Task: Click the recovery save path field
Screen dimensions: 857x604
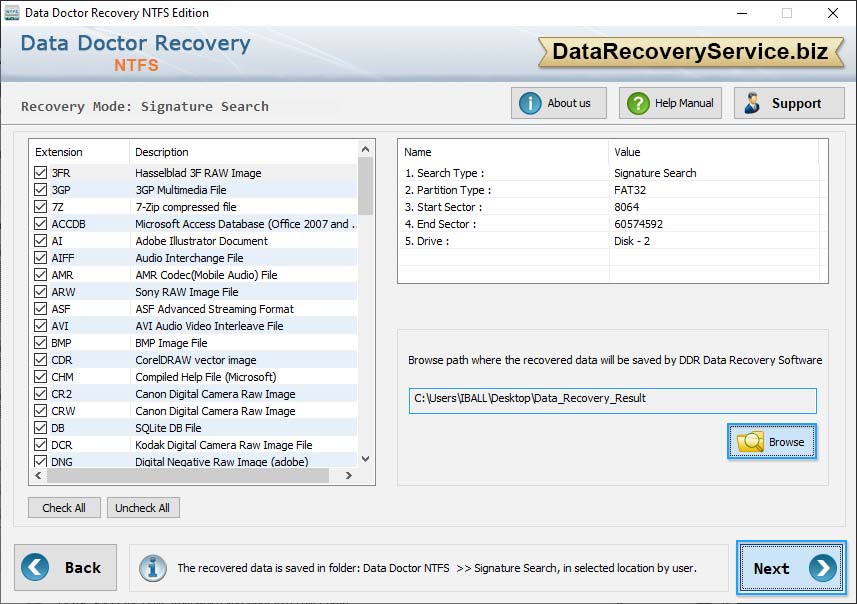Action: [x=612, y=401]
